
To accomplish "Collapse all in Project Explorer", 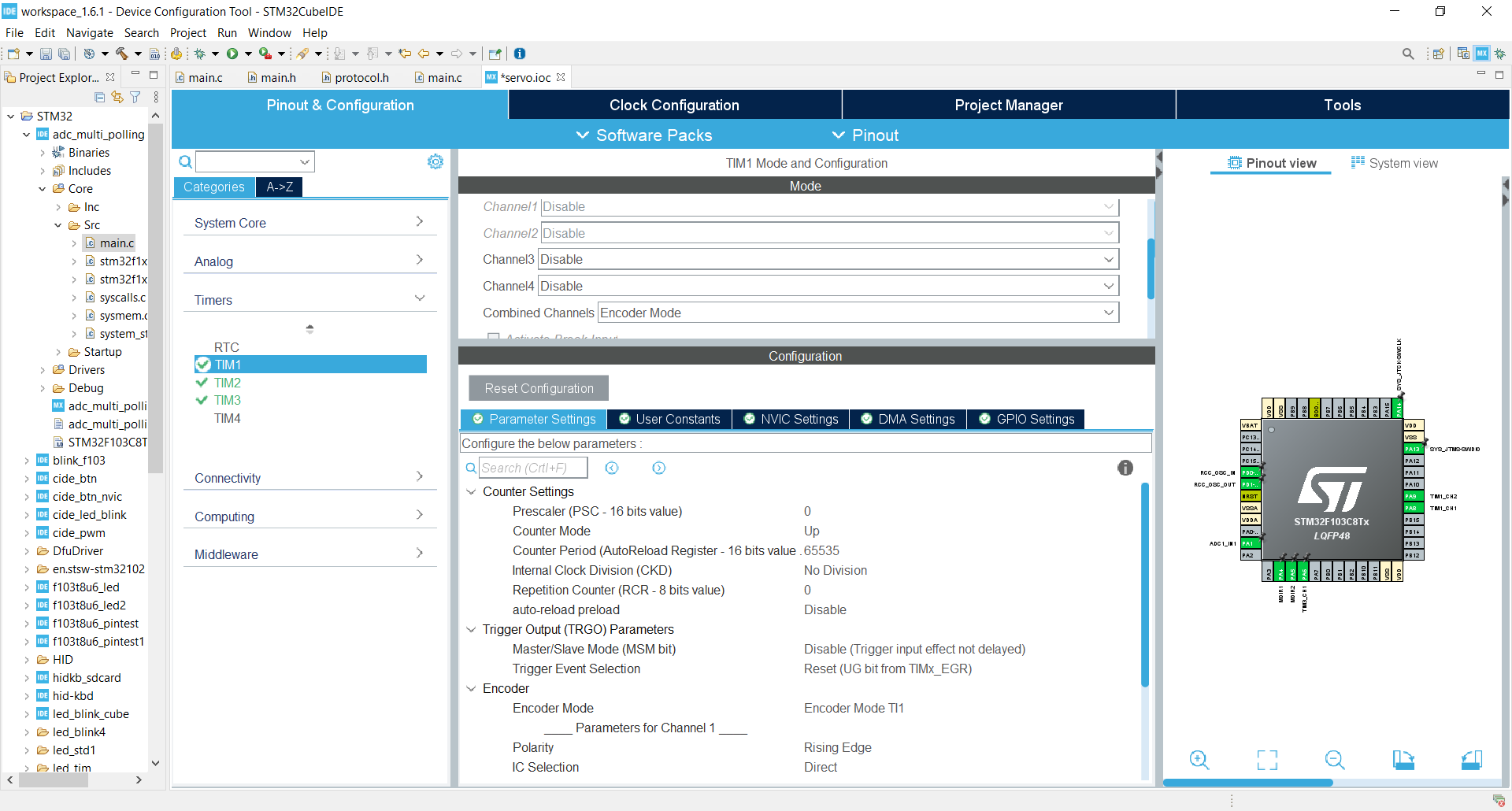I will point(99,97).
